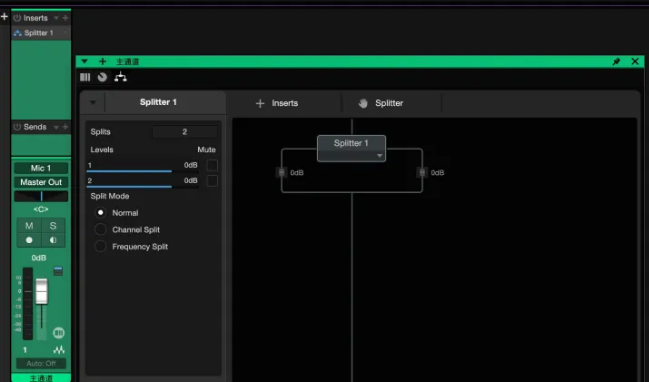This screenshot has width=649, height=382.
Task: Click the channel 0dB volume readout
Action: click(39, 258)
